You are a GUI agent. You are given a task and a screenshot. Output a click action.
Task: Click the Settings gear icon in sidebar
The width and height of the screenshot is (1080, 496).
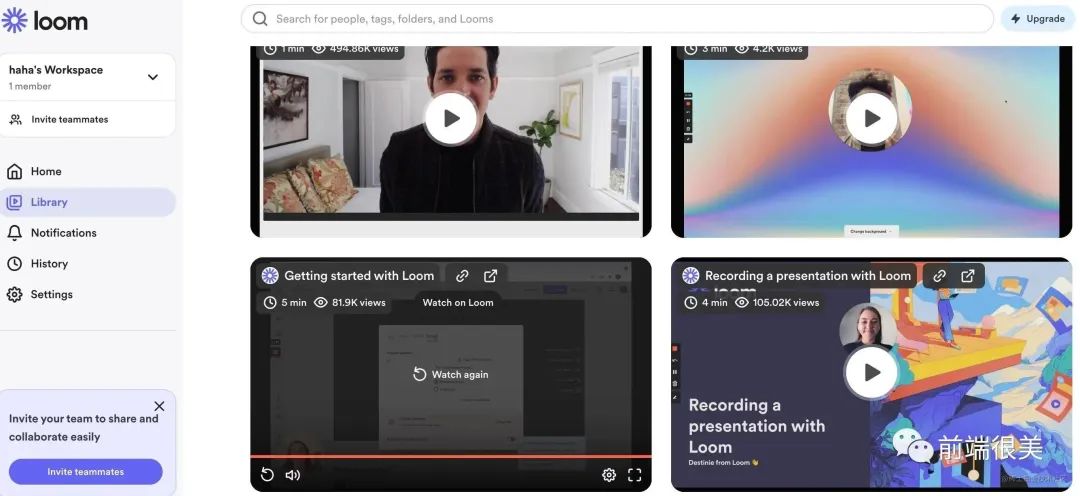[x=14, y=294]
